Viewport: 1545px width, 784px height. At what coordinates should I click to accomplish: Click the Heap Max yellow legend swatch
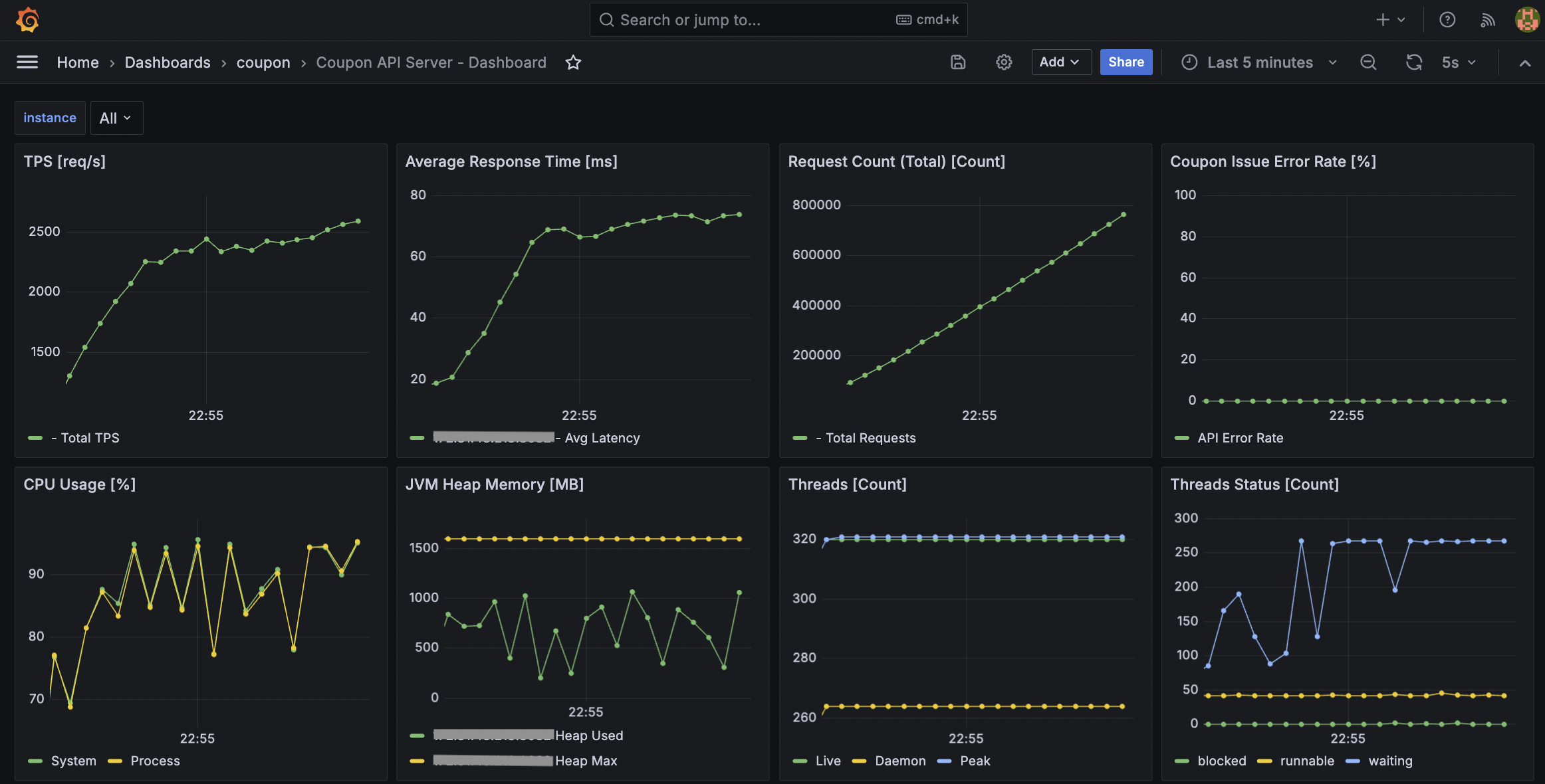click(417, 761)
